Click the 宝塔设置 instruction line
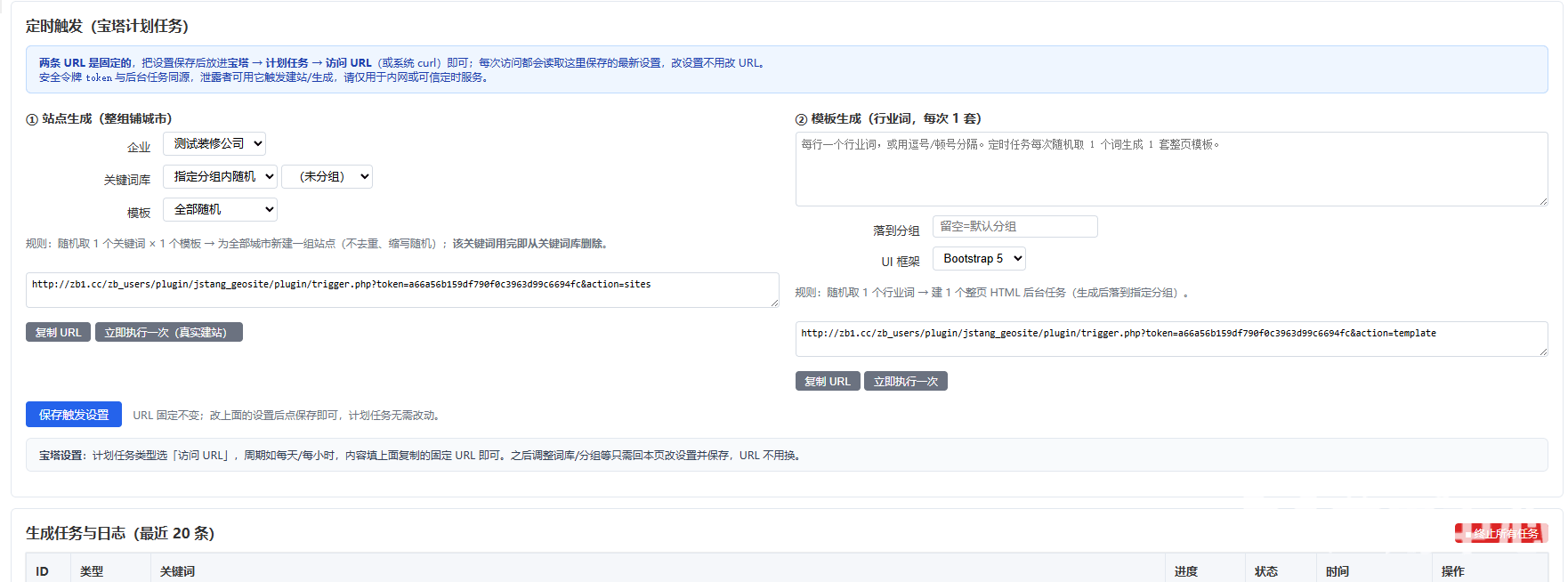Viewport: 1568px width, 582px height. point(421,456)
